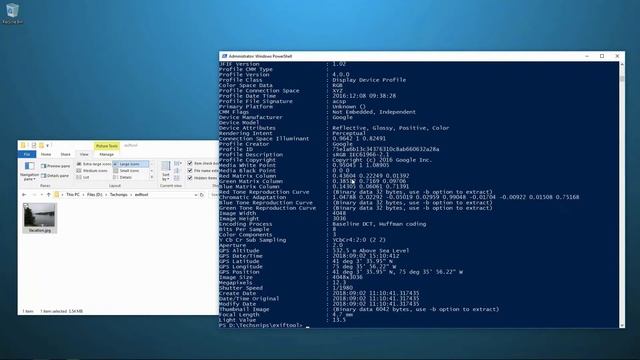Go back with Explorer back arrow

tap(24, 195)
